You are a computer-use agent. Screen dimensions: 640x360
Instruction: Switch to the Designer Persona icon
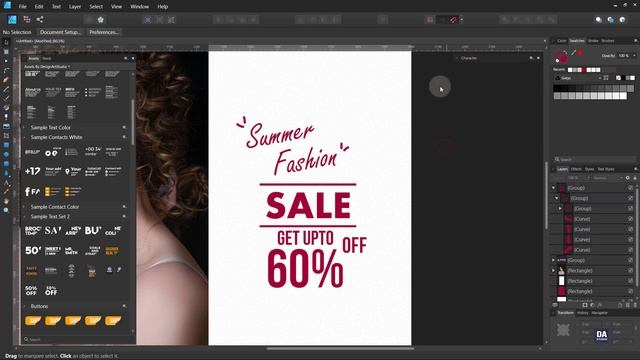pos(12,20)
